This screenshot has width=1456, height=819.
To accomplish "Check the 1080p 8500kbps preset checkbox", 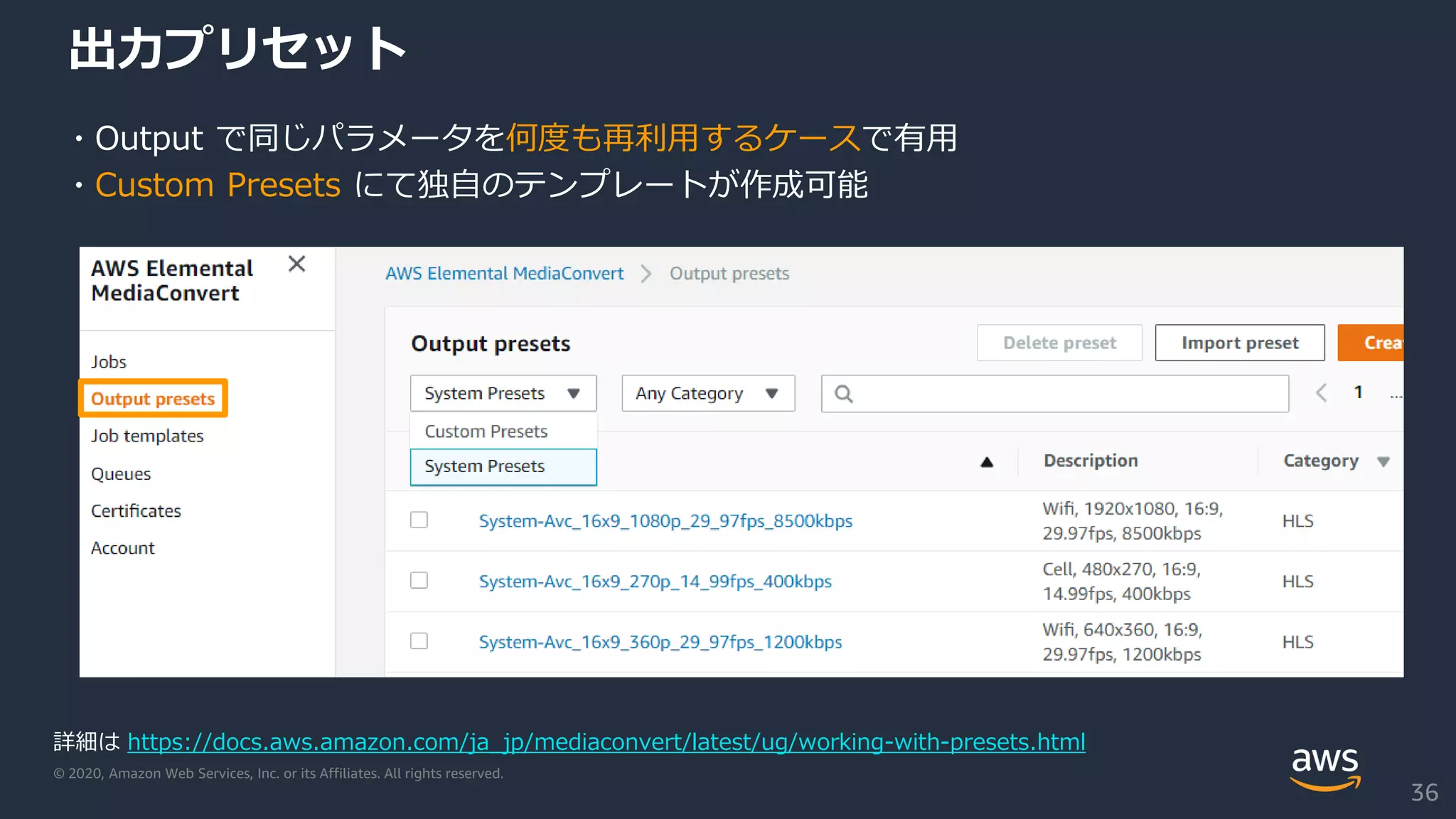I will [x=419, y=520].
